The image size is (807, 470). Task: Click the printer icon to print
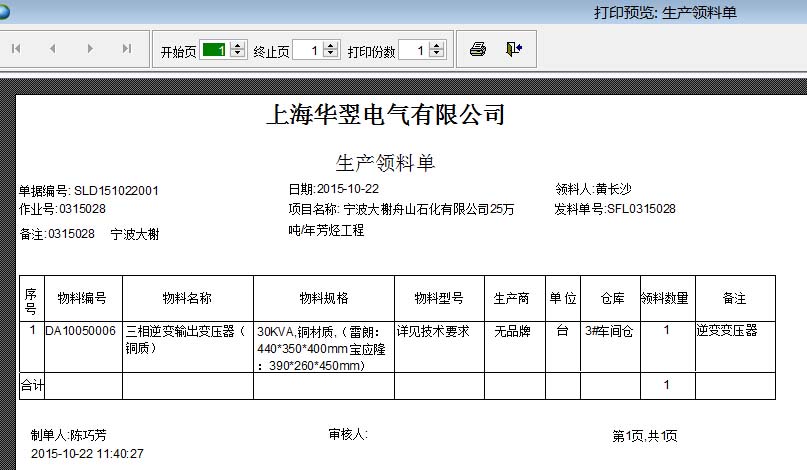tap(478, 49)
